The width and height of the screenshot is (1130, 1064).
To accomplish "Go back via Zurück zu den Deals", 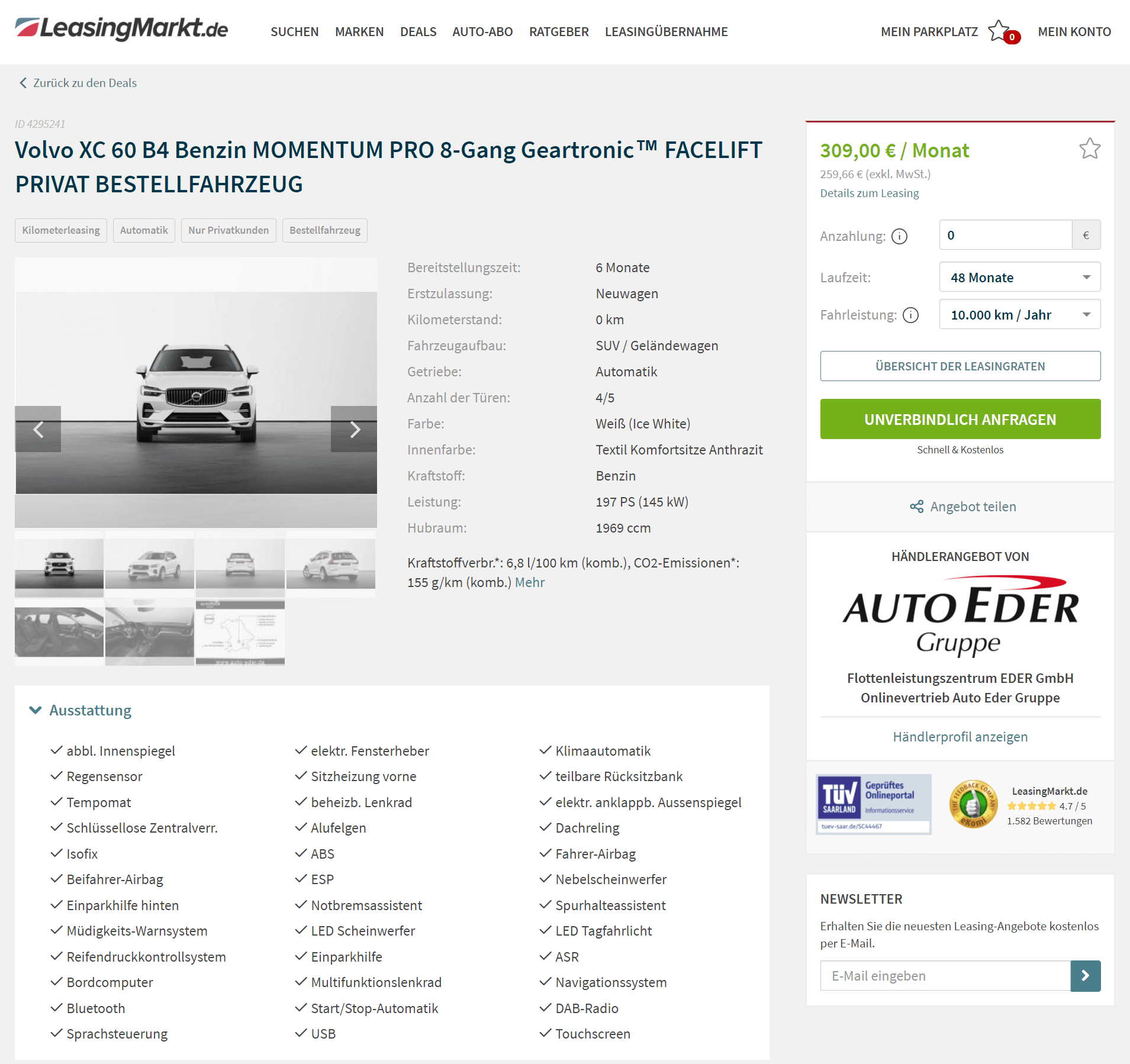I will pos(85,83).
